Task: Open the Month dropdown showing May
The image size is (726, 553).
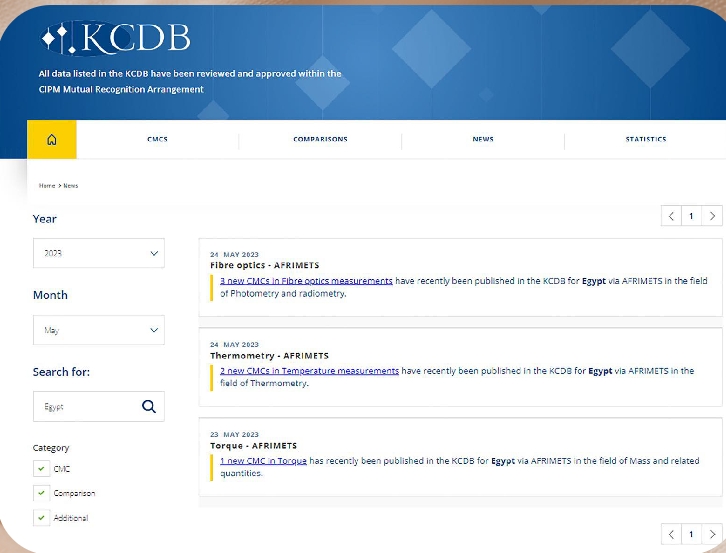Action: tap(99, 330)
